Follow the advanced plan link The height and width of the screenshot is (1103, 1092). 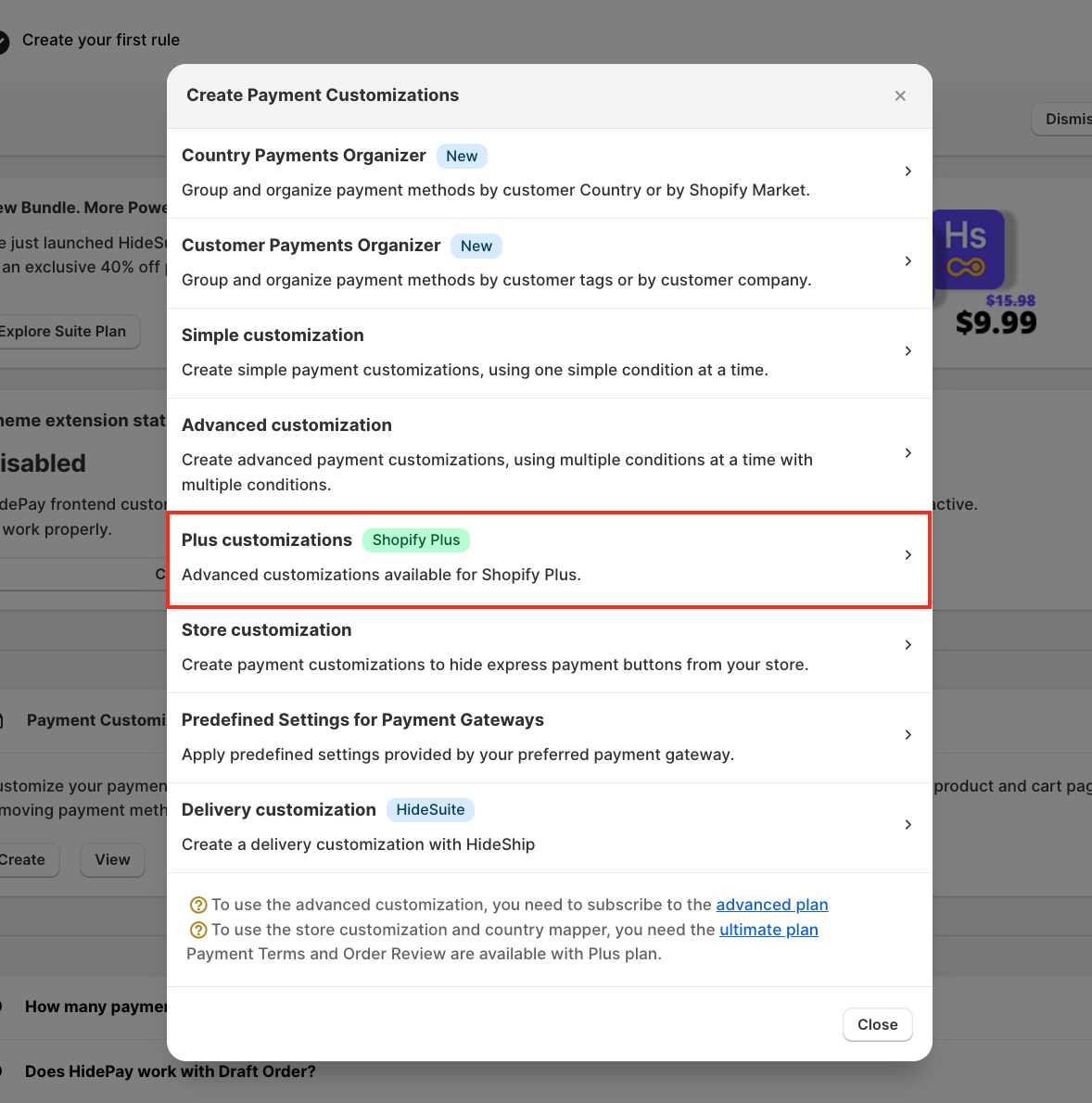click(x=771, y=905)
